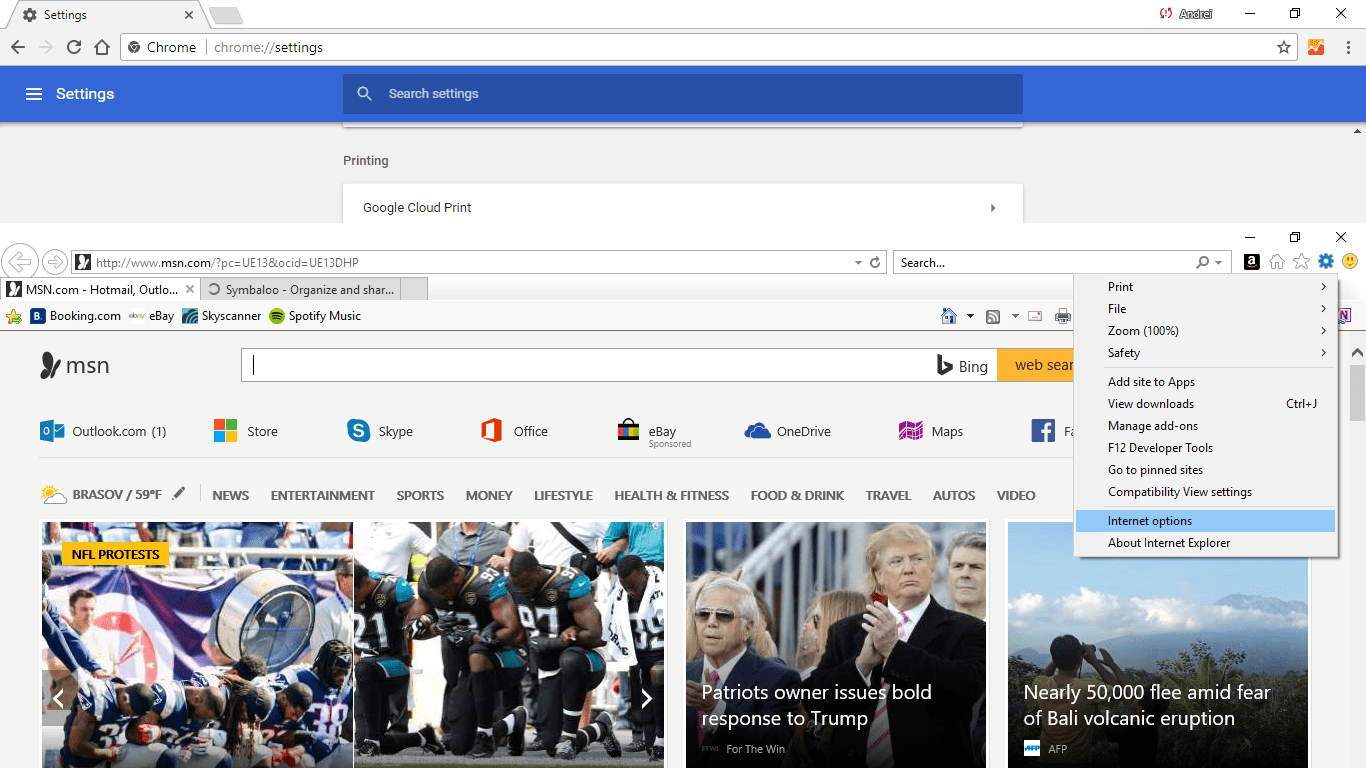
Task: Click the command bar Home icon in IE
Action: 950,316
